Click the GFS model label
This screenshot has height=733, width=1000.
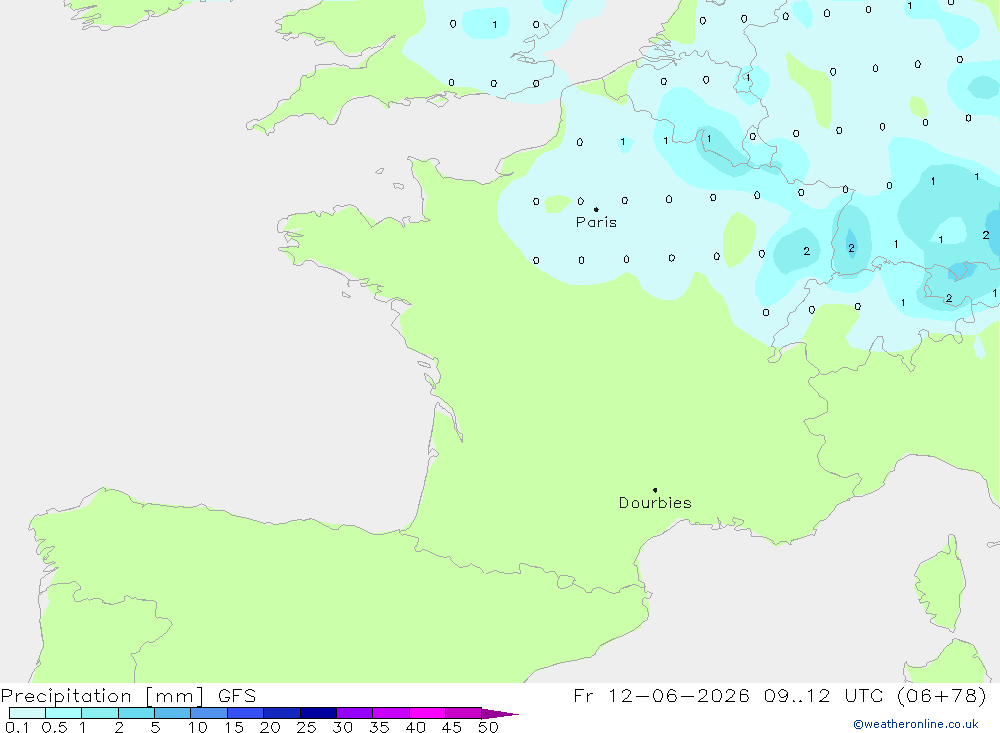point(237,696)
